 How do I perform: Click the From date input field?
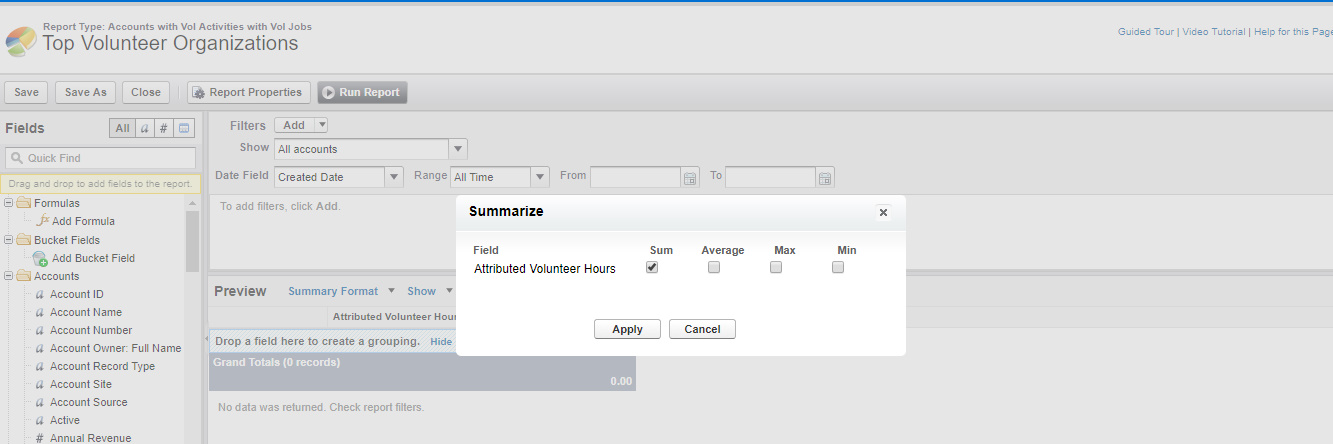click(636, 177)
